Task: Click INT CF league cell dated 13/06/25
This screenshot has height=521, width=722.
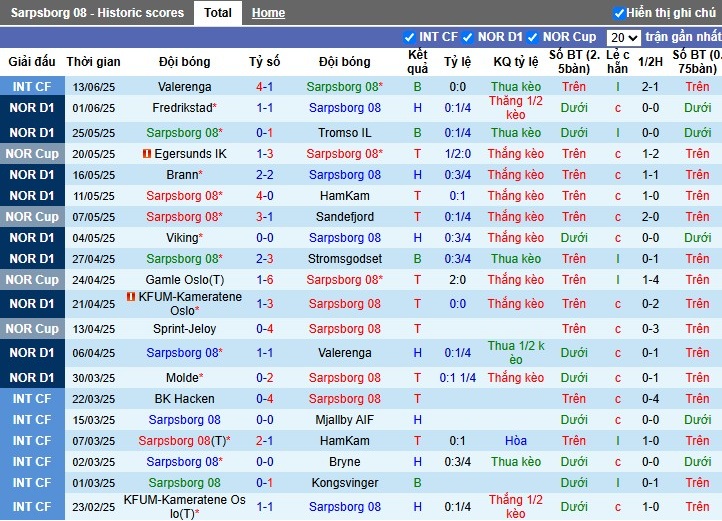Action: click(32, 87)
